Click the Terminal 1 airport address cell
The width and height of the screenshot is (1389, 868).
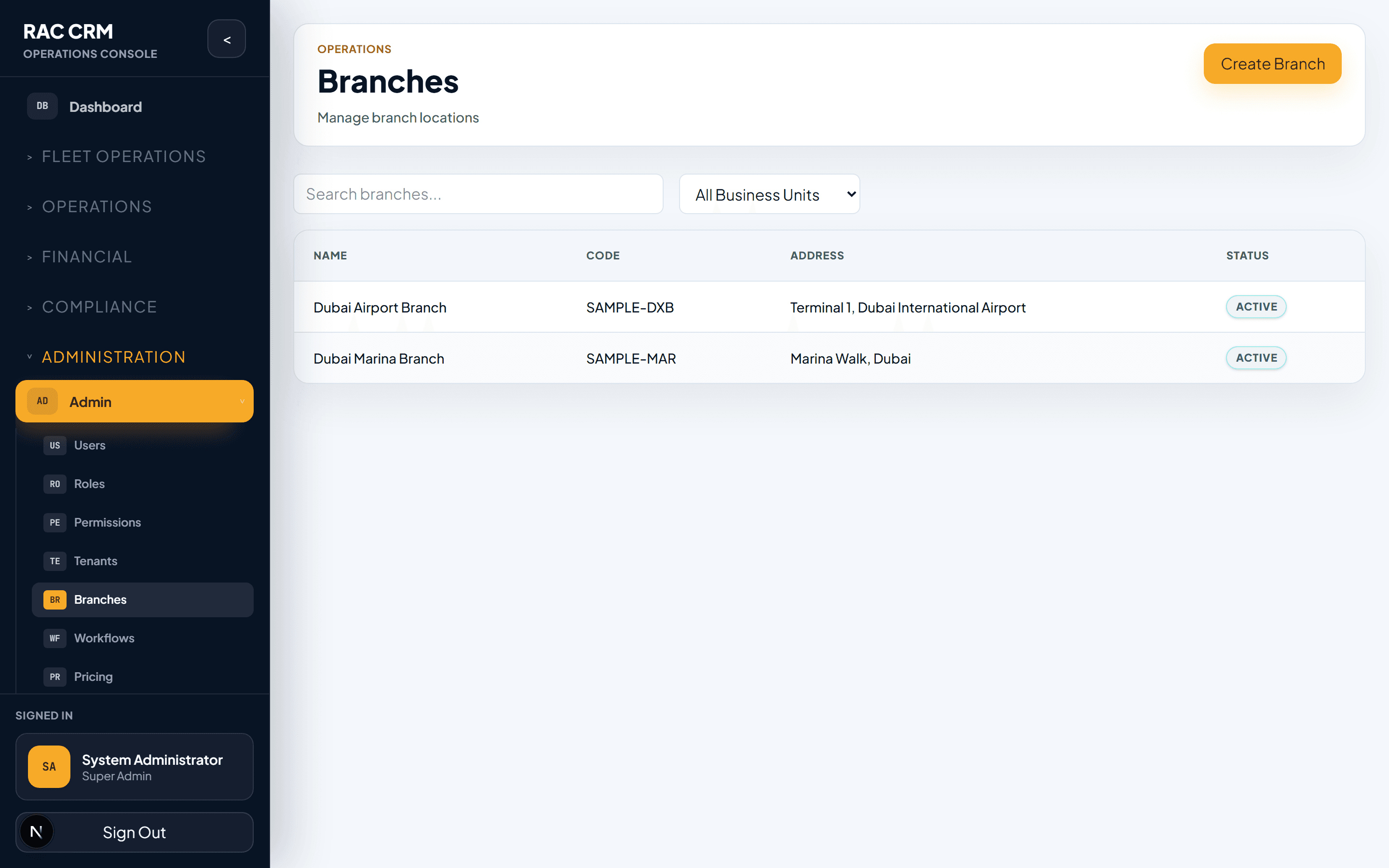pyautogui.click(x=908, y=307)
